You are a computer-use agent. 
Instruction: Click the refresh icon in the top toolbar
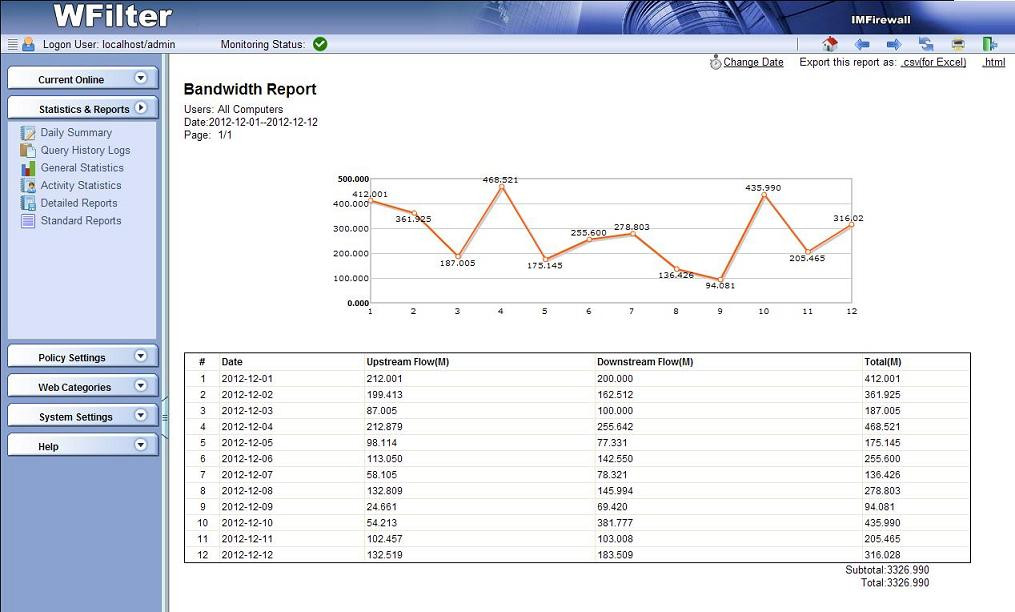926,44
